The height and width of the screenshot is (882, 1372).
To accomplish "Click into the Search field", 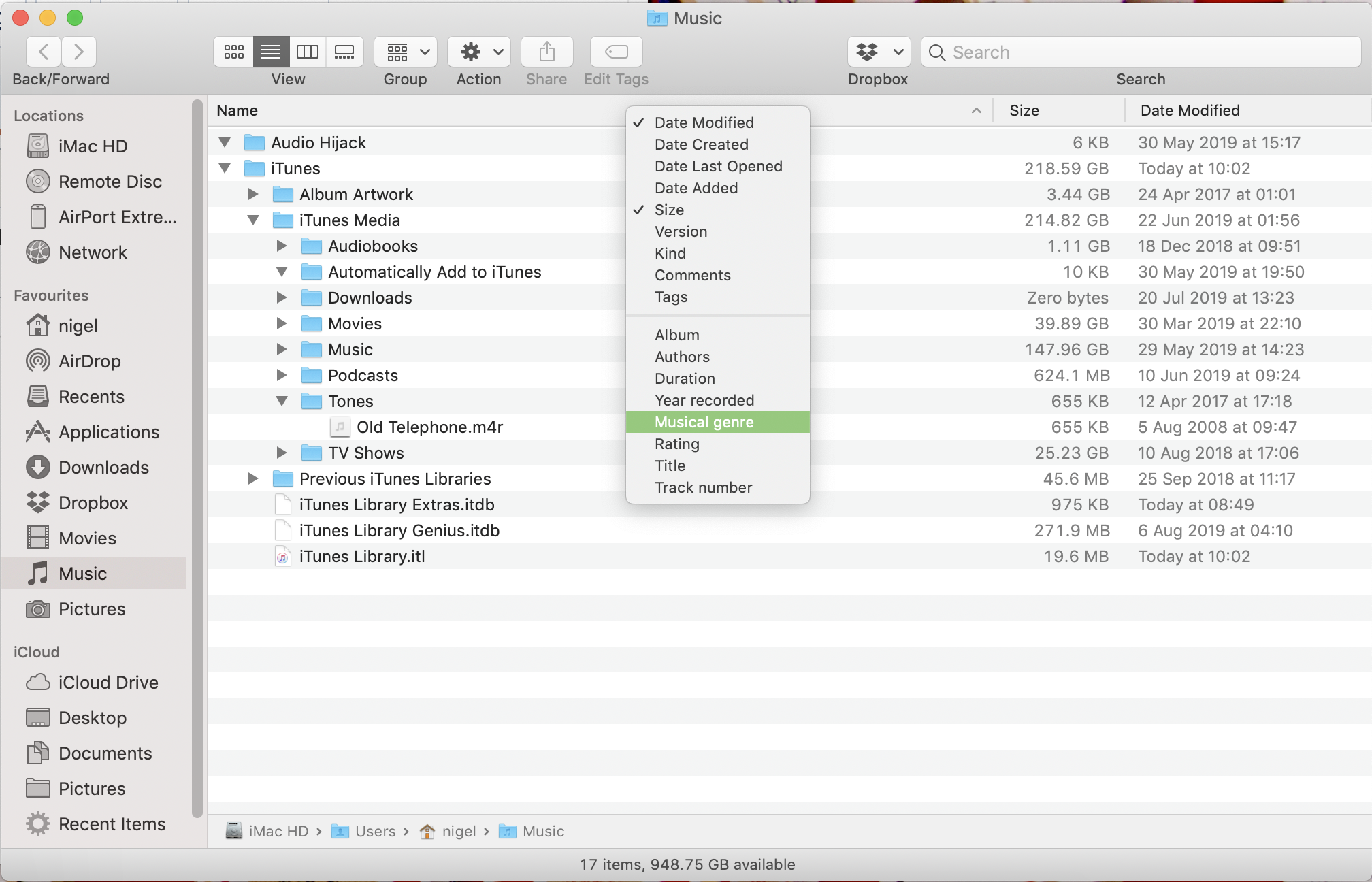I will (x=1141, y=52).
